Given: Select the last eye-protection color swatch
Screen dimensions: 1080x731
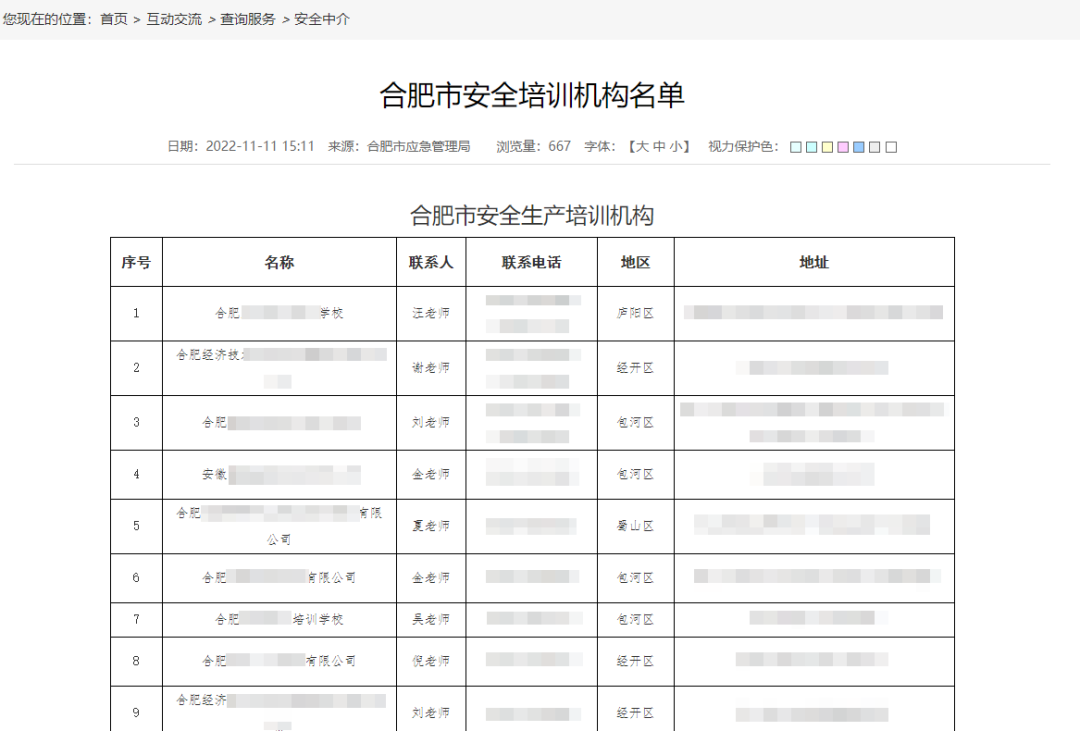Looking at the screenshot, I should [890, 146].
